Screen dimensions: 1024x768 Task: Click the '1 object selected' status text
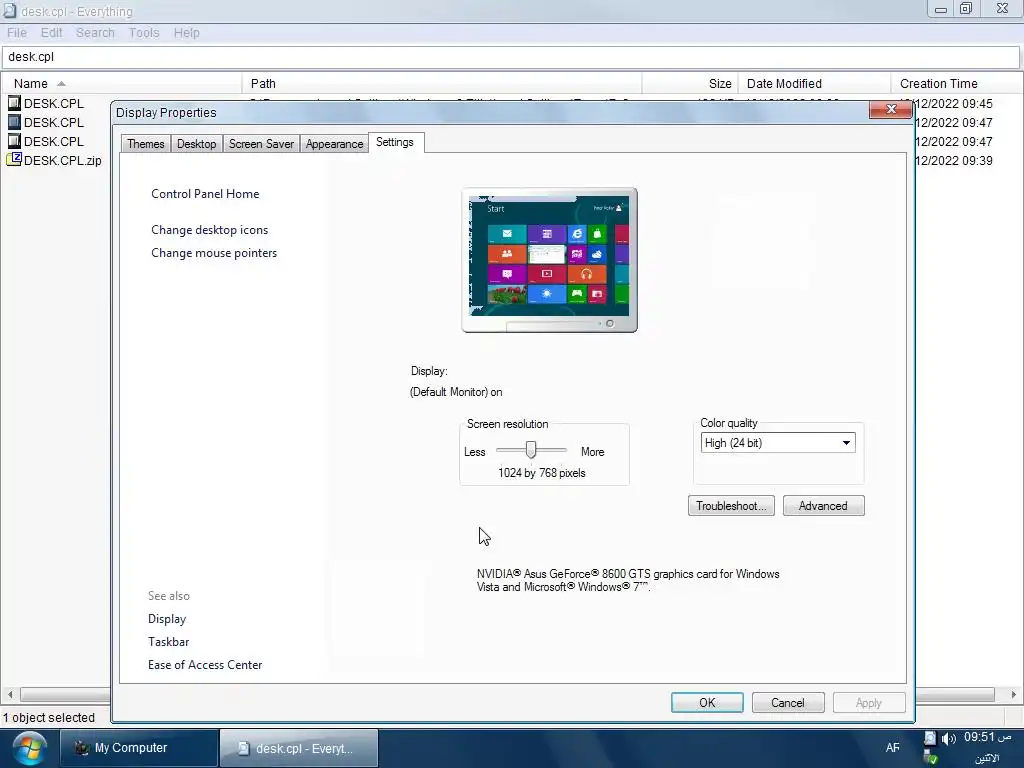49,718
